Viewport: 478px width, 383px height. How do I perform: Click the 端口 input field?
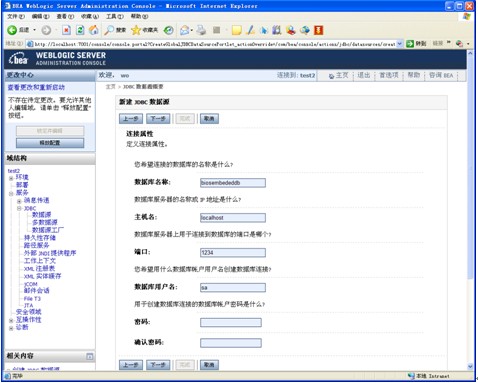coord(233,253)
